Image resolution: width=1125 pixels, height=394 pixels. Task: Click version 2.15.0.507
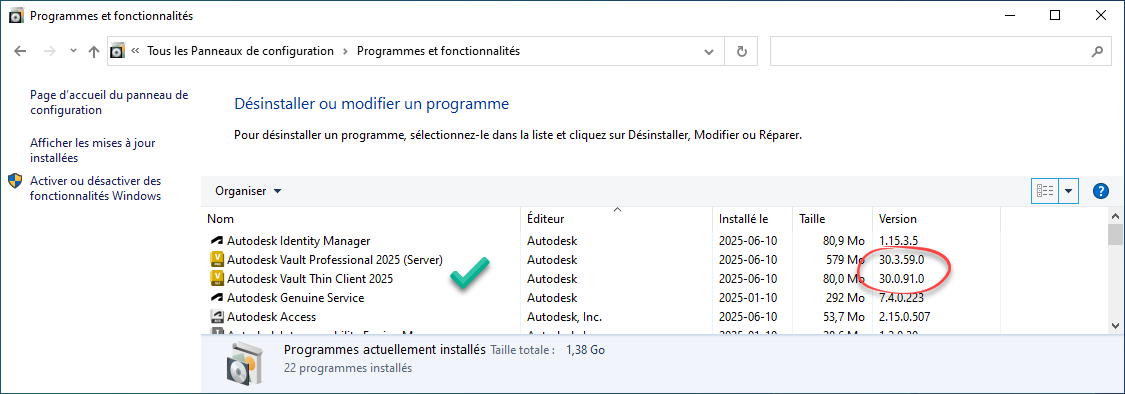coord(905,316)
